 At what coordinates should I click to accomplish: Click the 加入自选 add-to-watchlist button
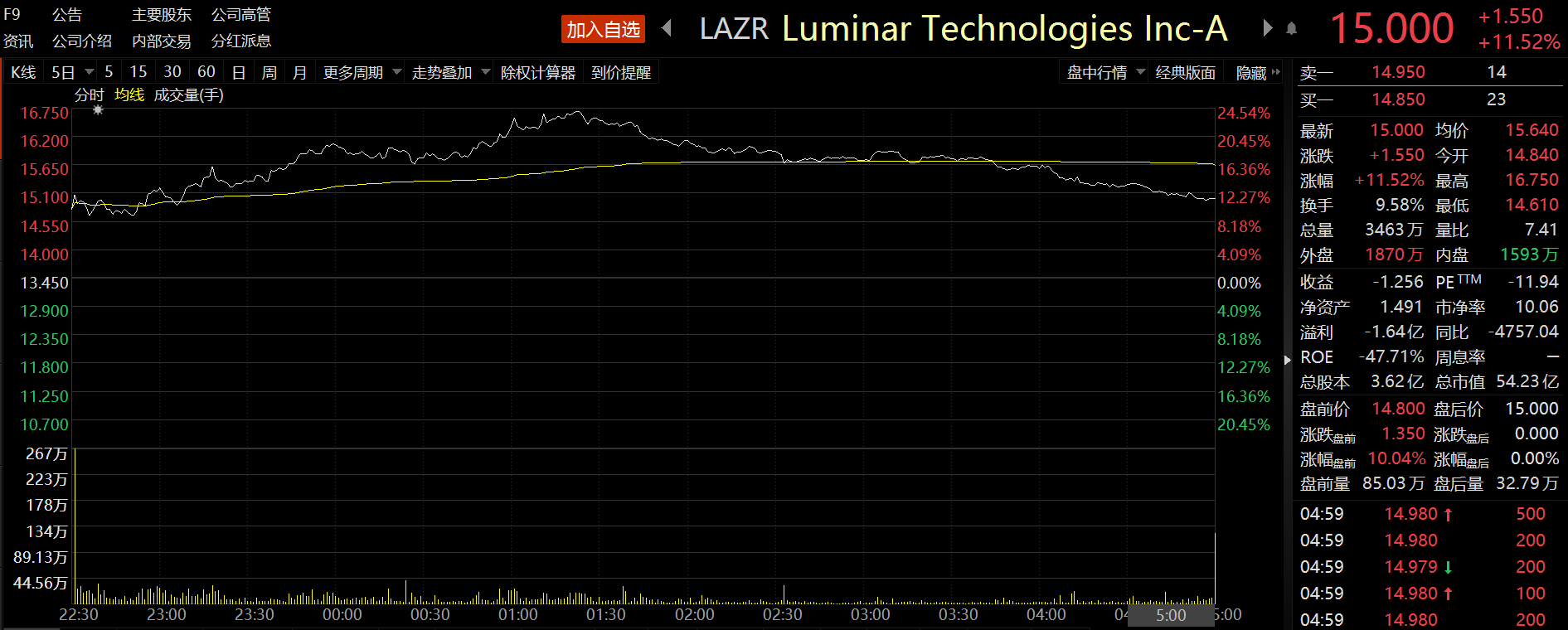(x=603, y=29)
